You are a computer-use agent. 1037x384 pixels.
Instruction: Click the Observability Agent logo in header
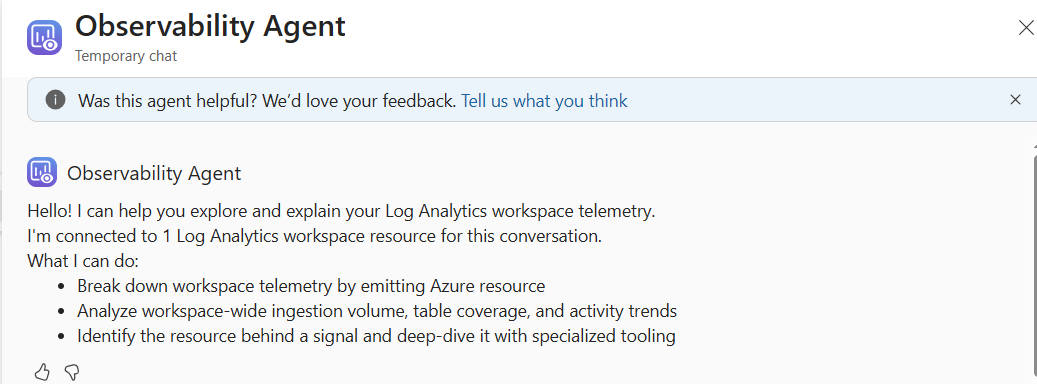point(44,37)
